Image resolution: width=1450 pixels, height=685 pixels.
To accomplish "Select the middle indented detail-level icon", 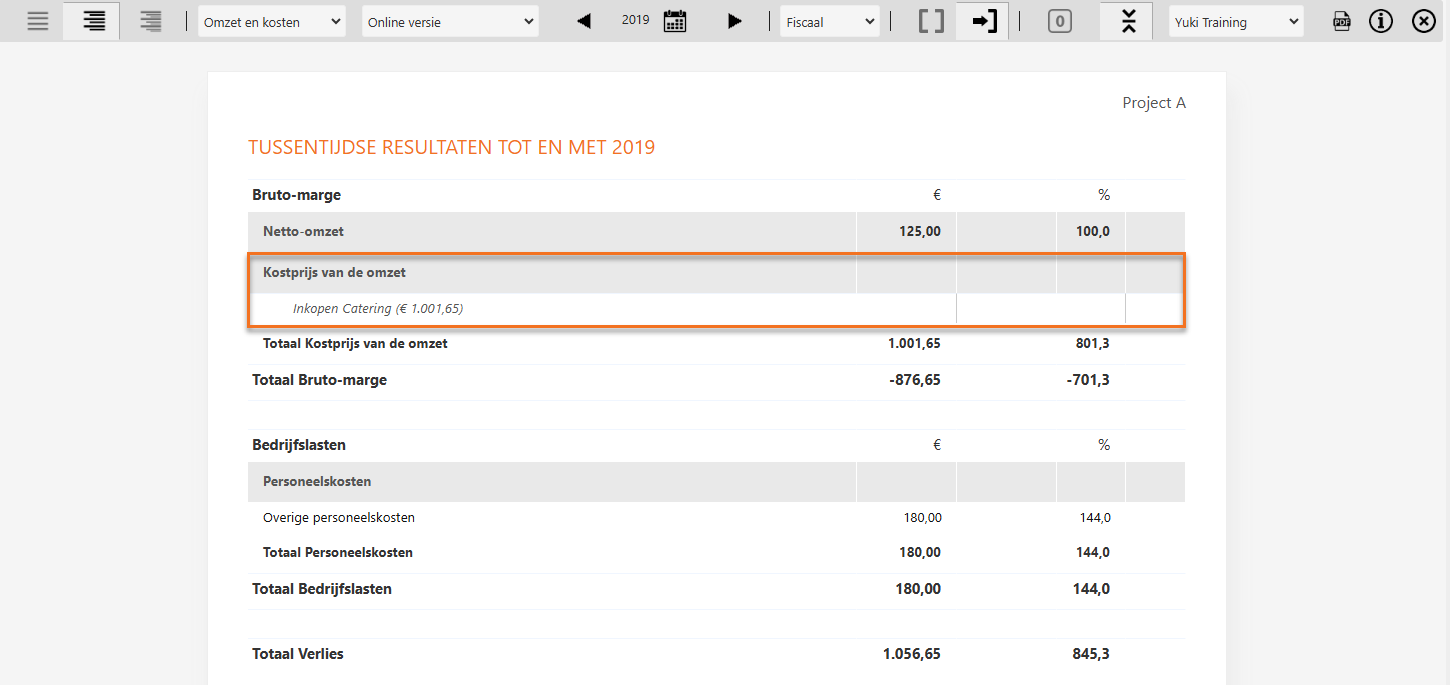I will 94,21.
